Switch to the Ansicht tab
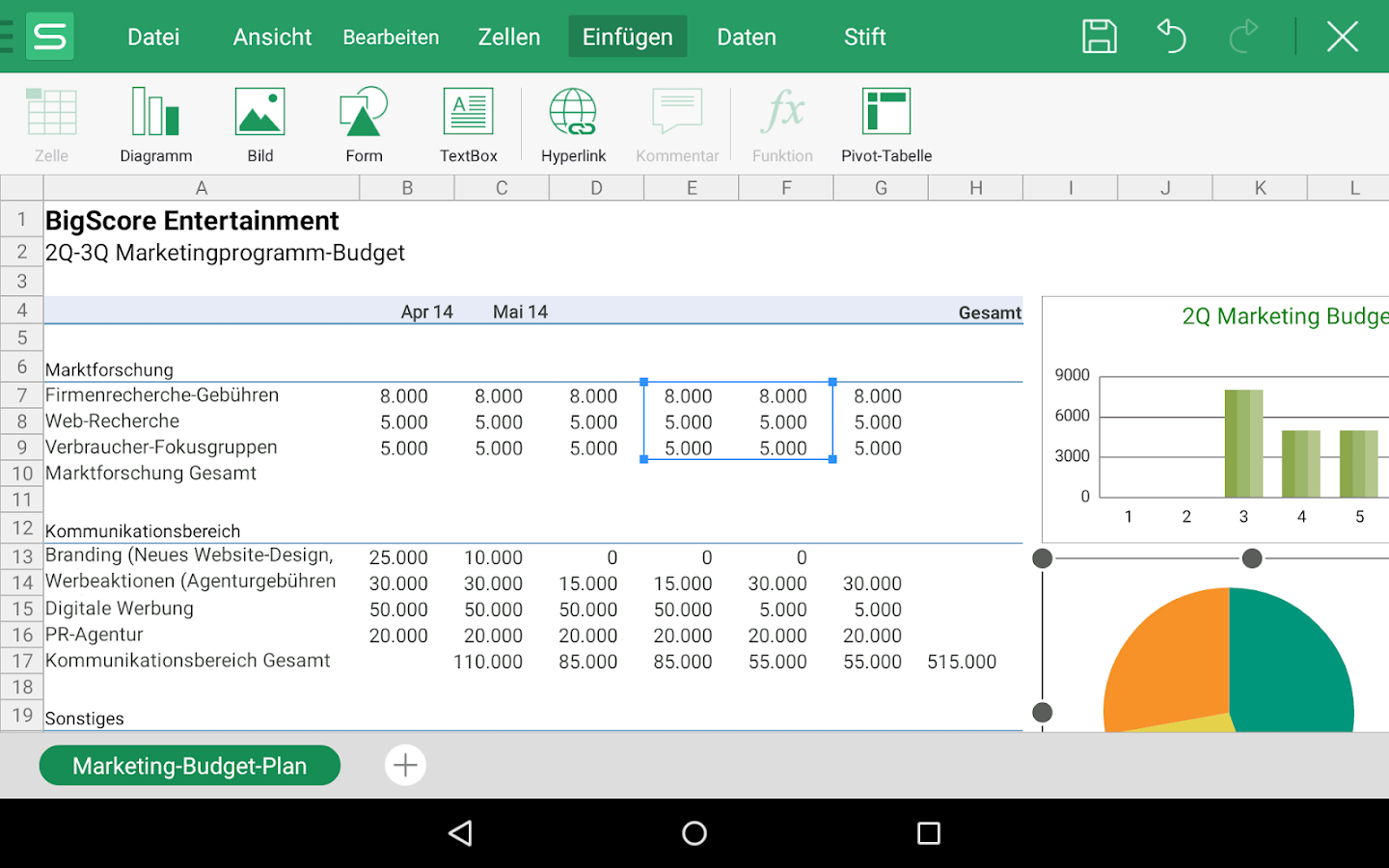Screen dimensions: 1389x868 (x=272, y=37)
